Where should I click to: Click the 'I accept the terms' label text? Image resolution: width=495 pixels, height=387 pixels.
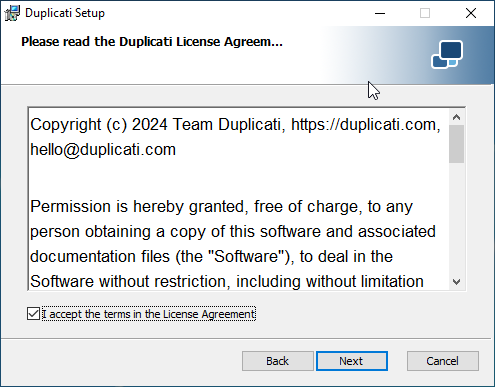click(x=149, y=314)
